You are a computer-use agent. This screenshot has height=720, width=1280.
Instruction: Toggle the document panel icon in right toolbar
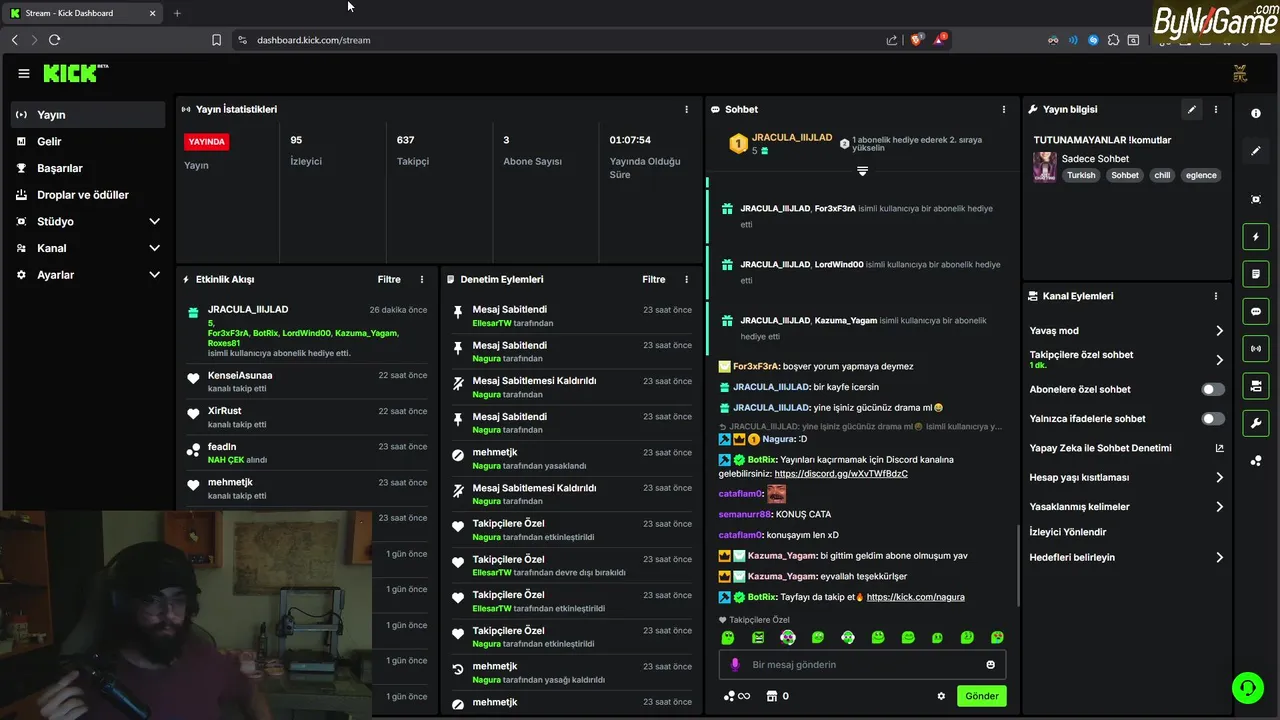point(1256,274)
